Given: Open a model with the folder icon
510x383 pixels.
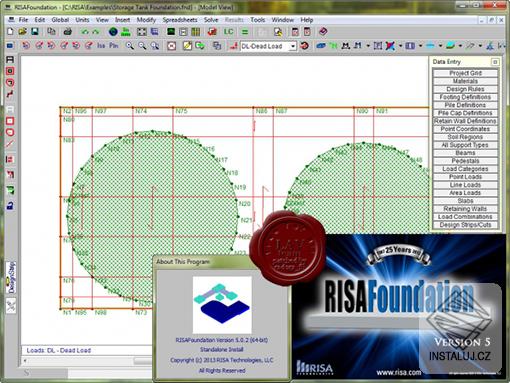Looking at the screenshot, I should (x=22, y=32).
